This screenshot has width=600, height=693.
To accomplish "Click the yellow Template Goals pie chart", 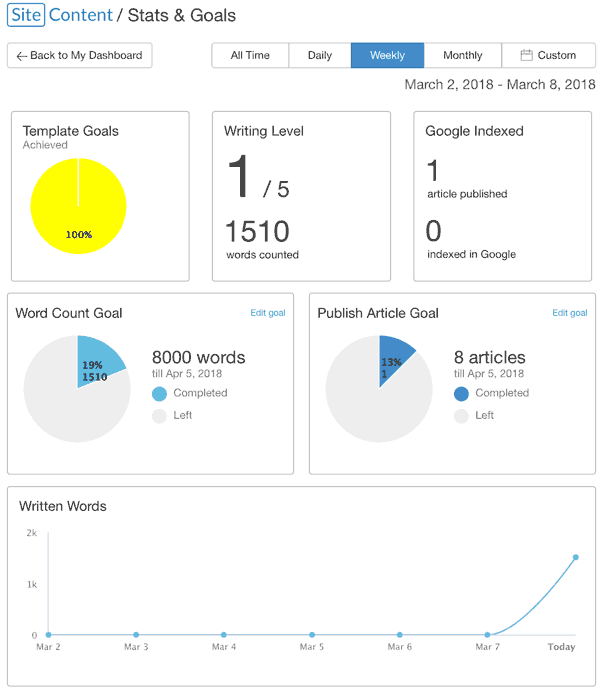I will pyautogui.click(x=78, y=206).
